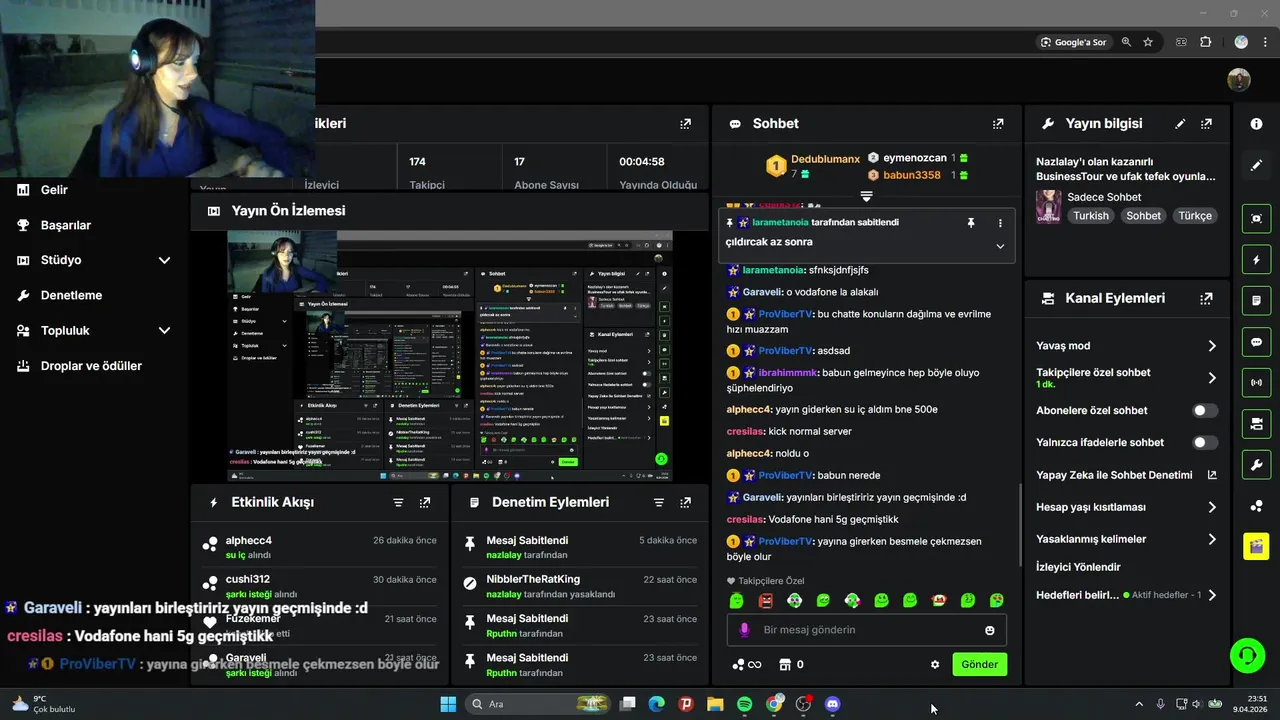Open Yapay Zeka ile Sohbet Denetimi link
This screenshot has height=720, width=1280.
pyautogui.click(x=1126, y=475)
